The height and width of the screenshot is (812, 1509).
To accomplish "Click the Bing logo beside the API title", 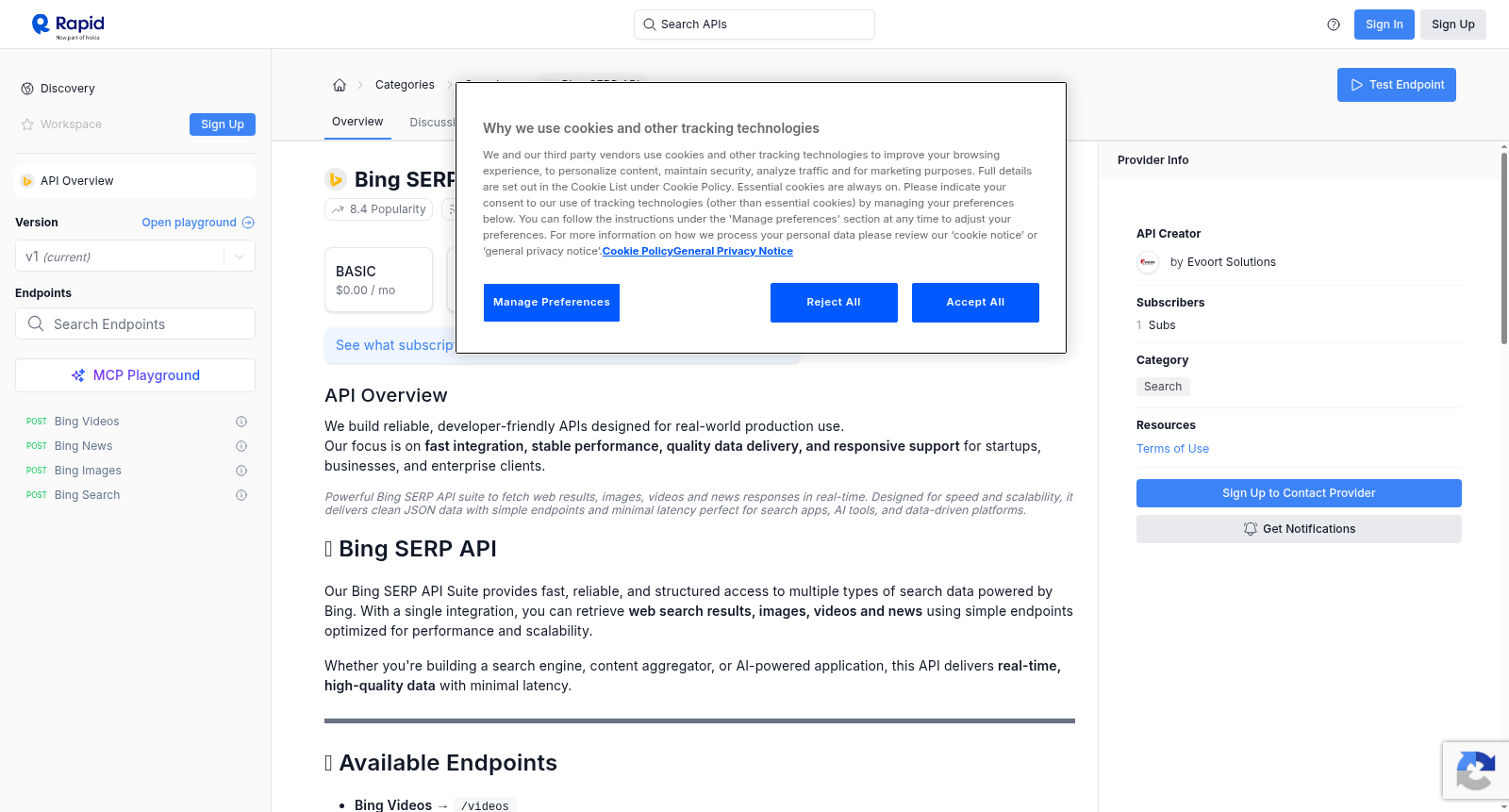I will click(336, 179).
